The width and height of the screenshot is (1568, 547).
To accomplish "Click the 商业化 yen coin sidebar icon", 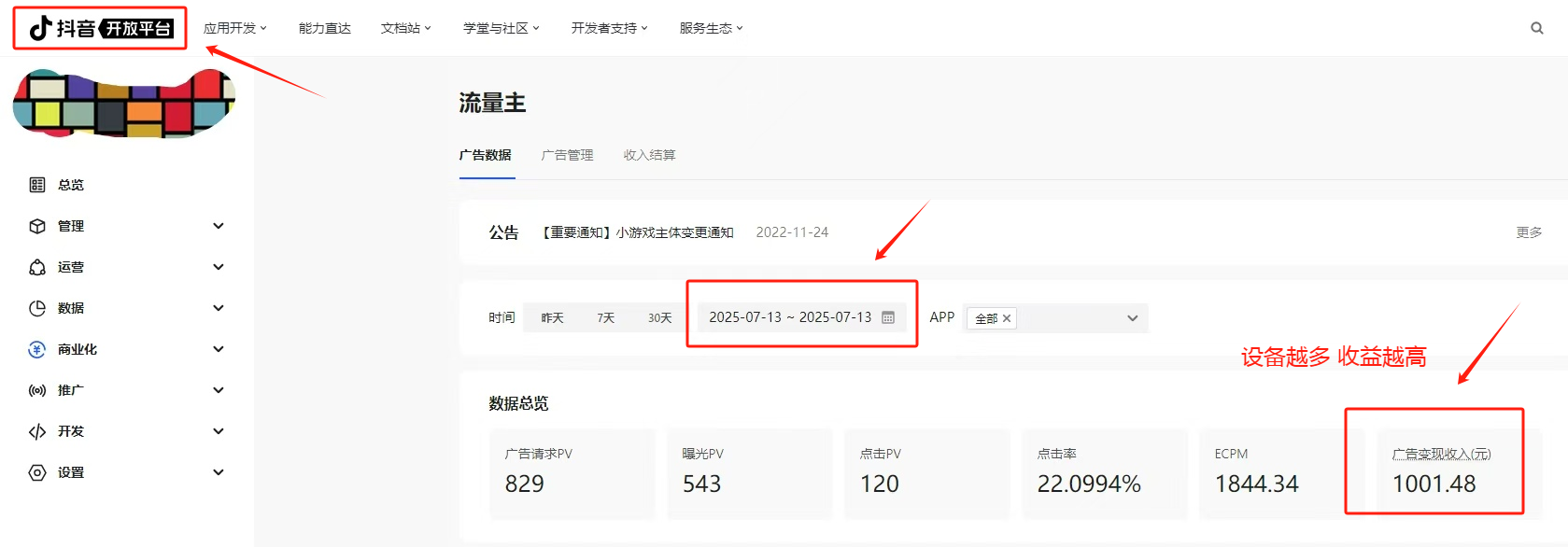I will pos(37,349).
